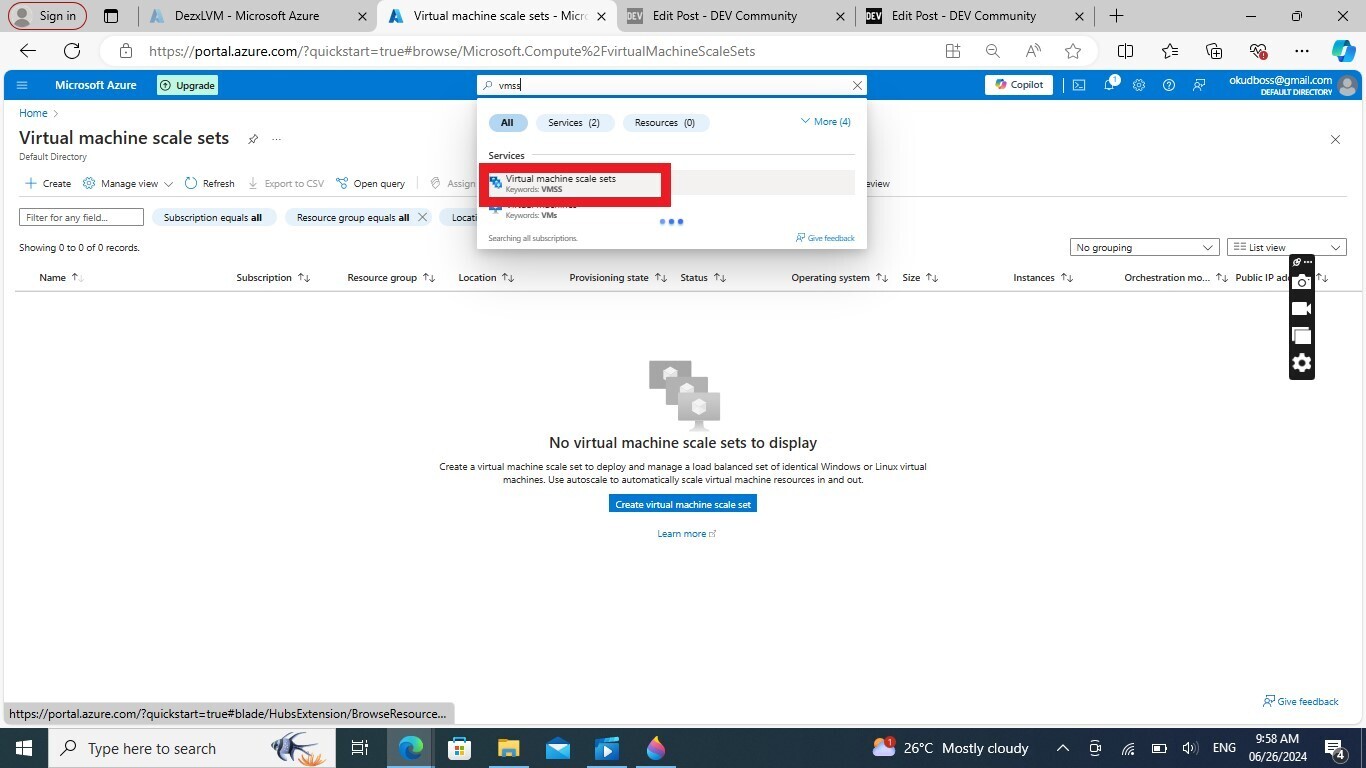Open File Explorer from the taskbar
Screen dimensions: 1366x768
coord(508,748)
